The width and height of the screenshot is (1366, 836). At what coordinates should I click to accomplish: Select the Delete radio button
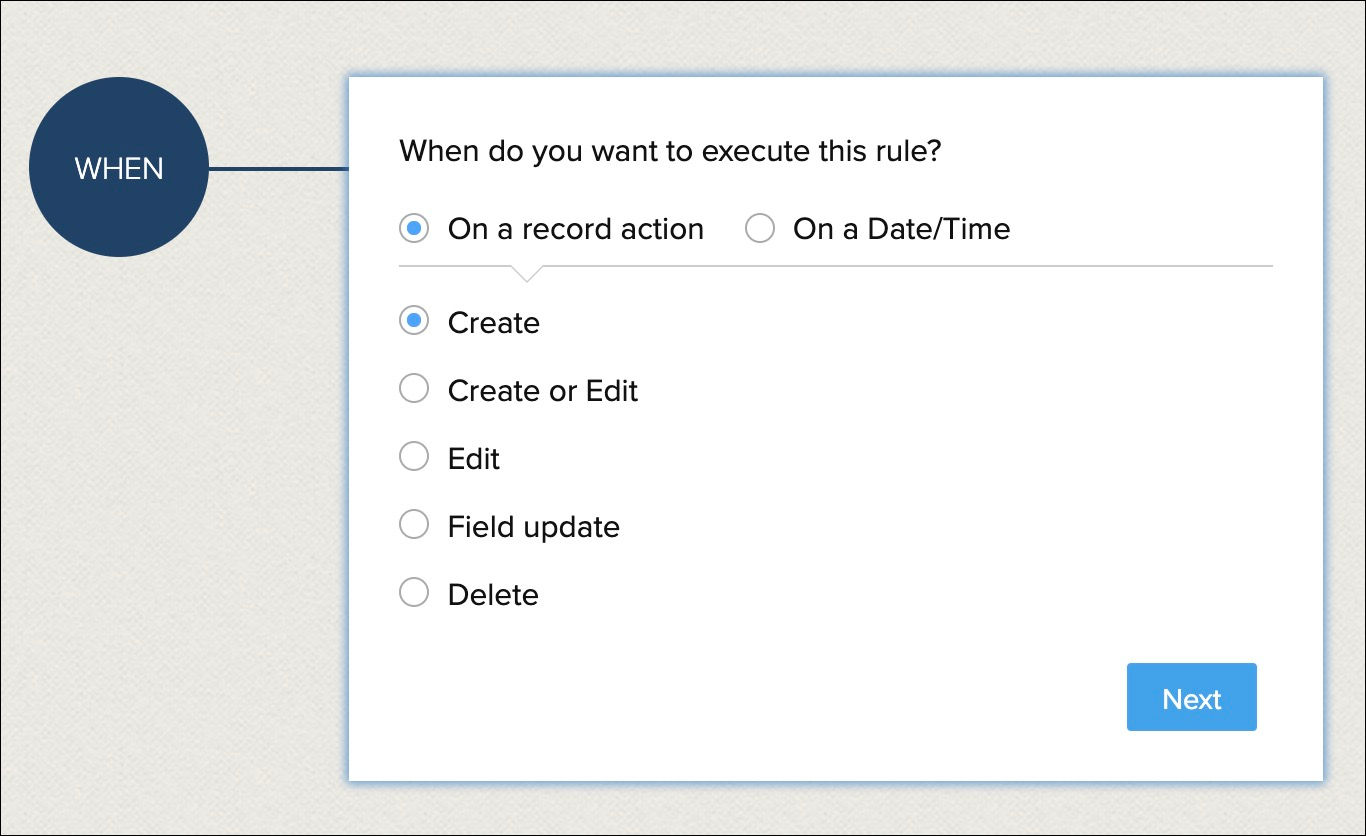(x=414, y=593)
